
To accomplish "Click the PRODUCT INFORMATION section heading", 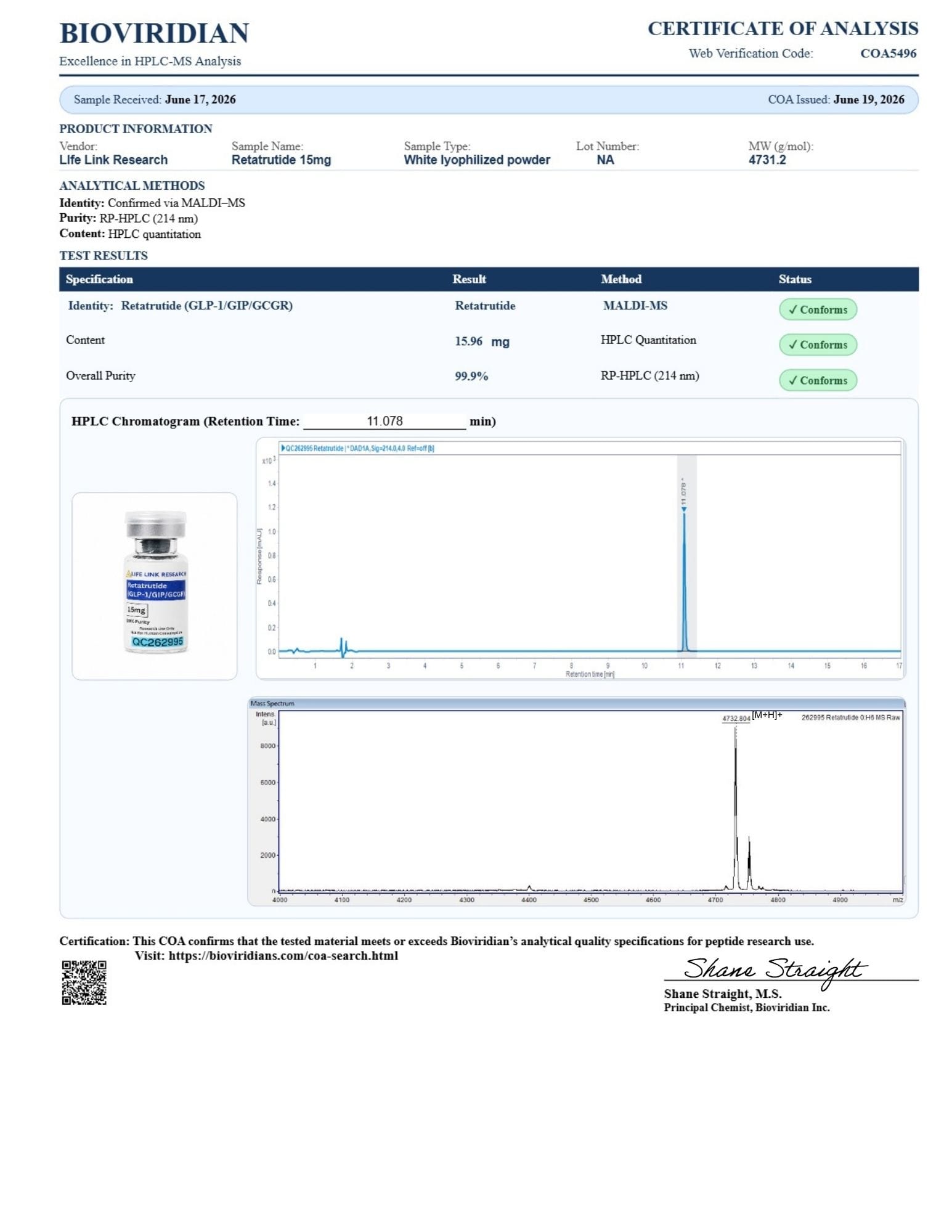I will tap(136, 129).
